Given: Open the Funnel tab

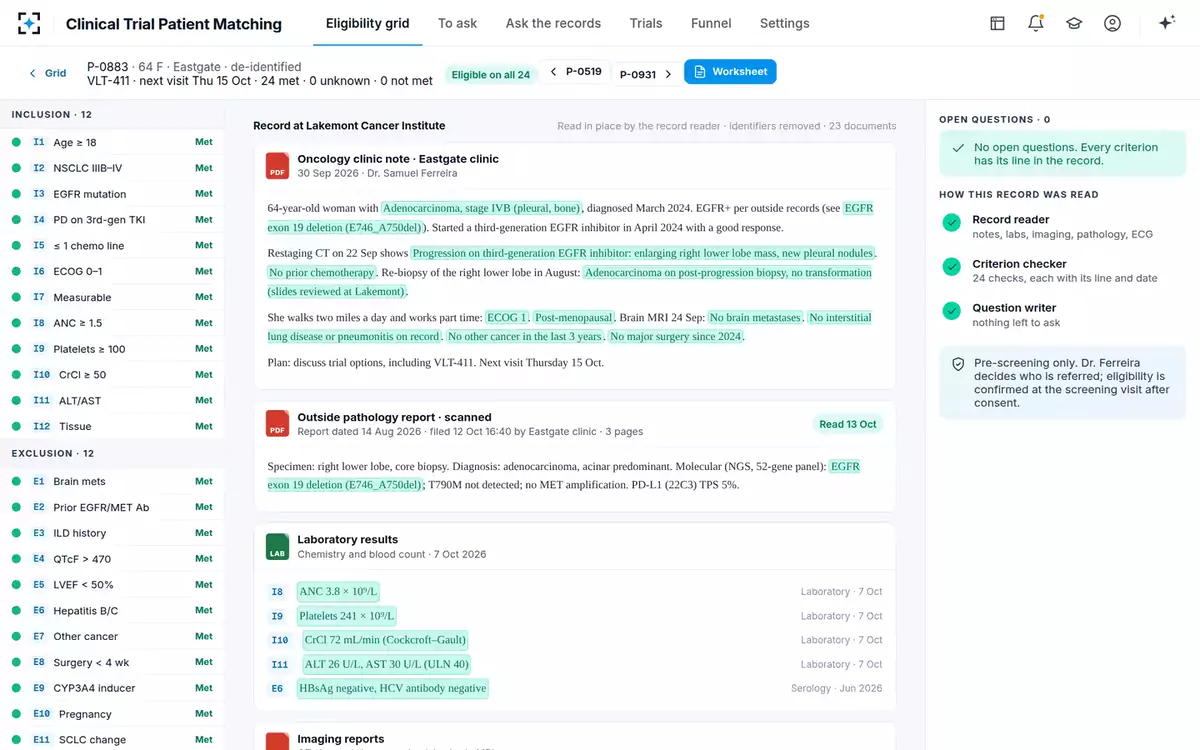Looking at the screenshot, I should pos(711,23).
